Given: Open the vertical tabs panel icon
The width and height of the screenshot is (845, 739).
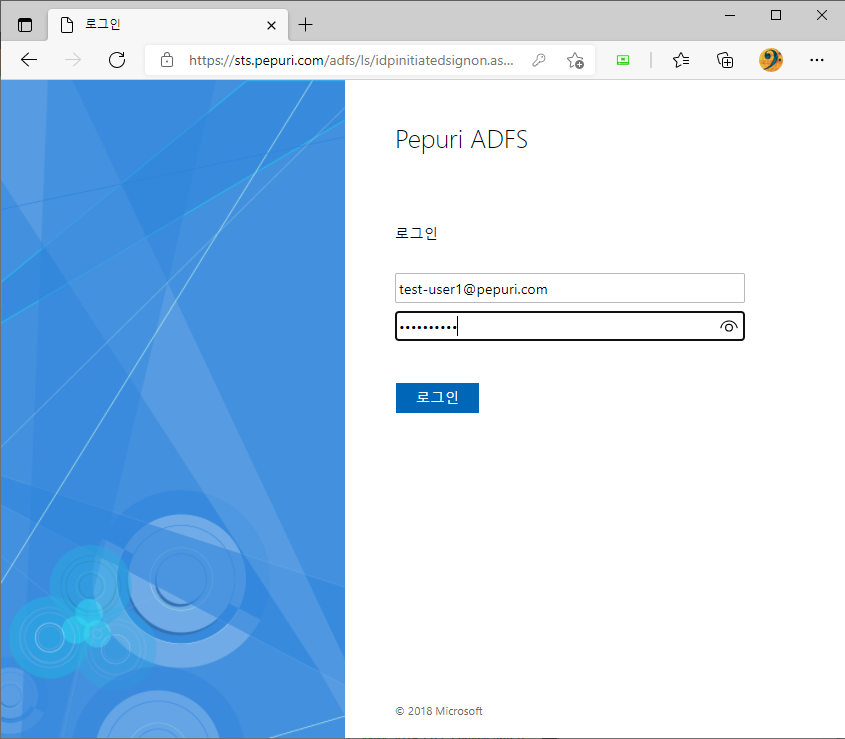Looking at the screenshot, I should click(25, 25).
